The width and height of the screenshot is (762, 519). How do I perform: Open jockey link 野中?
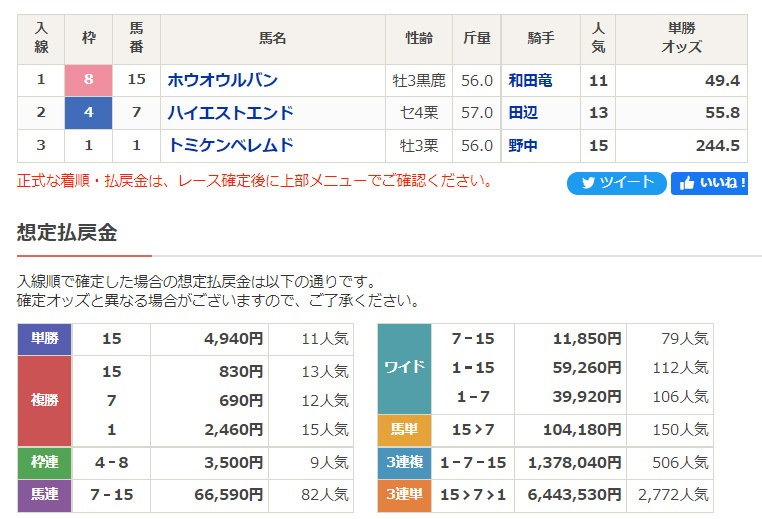tap(523, 145)
